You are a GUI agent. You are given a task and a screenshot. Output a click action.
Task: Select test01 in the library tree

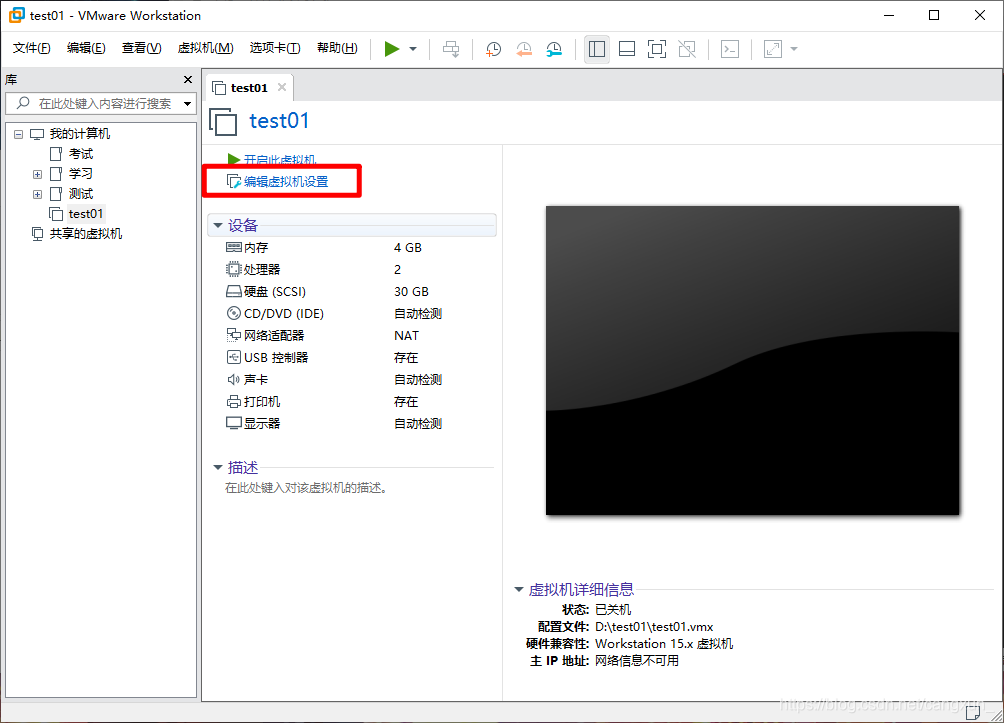pyautogui.click(x=86, y=213)
